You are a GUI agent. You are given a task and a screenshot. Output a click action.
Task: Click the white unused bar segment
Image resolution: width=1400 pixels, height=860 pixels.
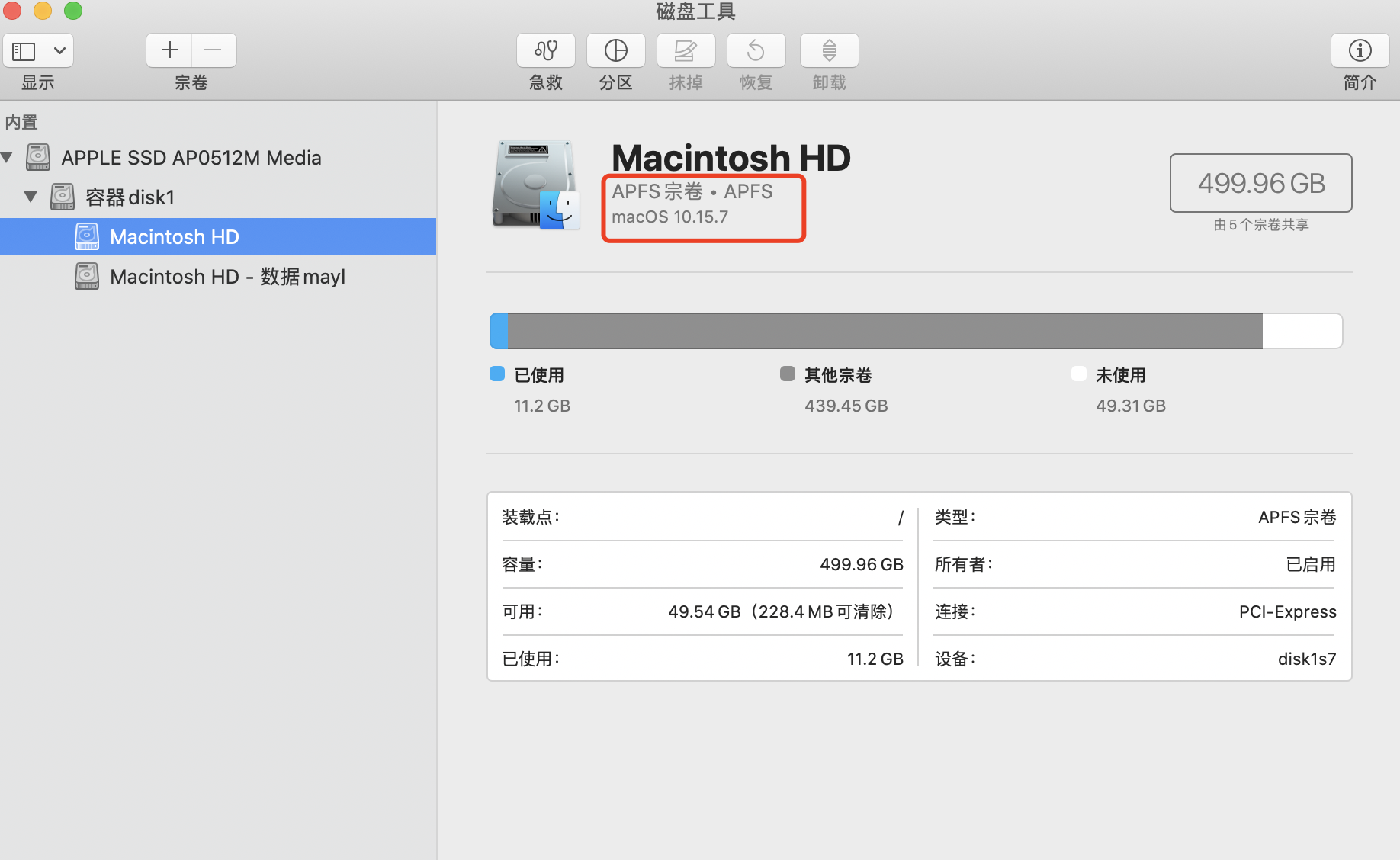[1302, 331]
